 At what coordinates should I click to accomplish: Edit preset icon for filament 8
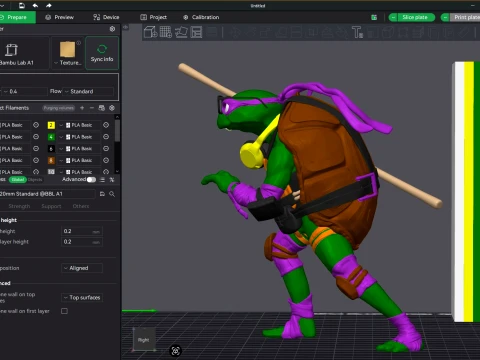[106, 160]
